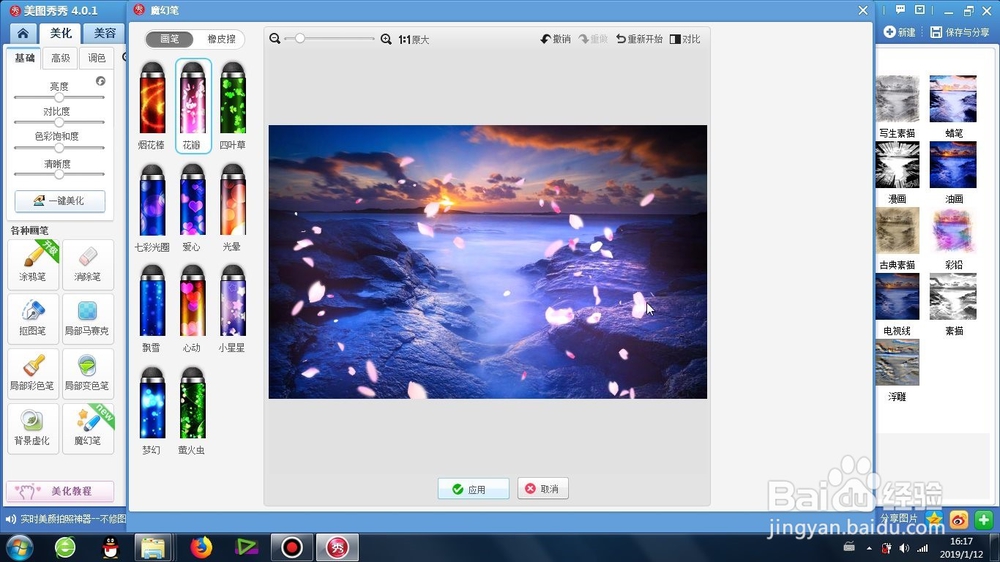Open the 局部彩色笔 local color pen
Screen dimensions: 1000x562
33,373
